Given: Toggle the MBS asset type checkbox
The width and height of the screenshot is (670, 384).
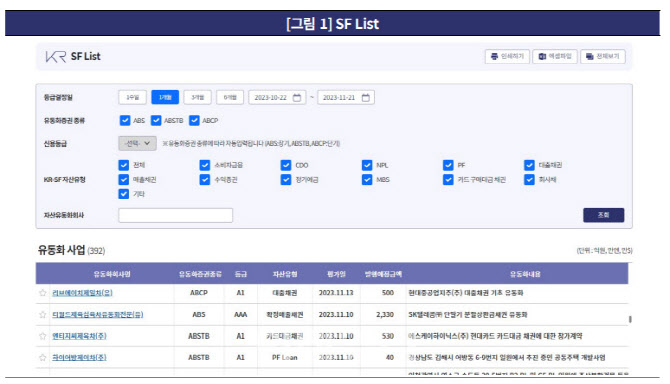Looking at the screenshot, I should pyautogui.click(x=367, y=179).
